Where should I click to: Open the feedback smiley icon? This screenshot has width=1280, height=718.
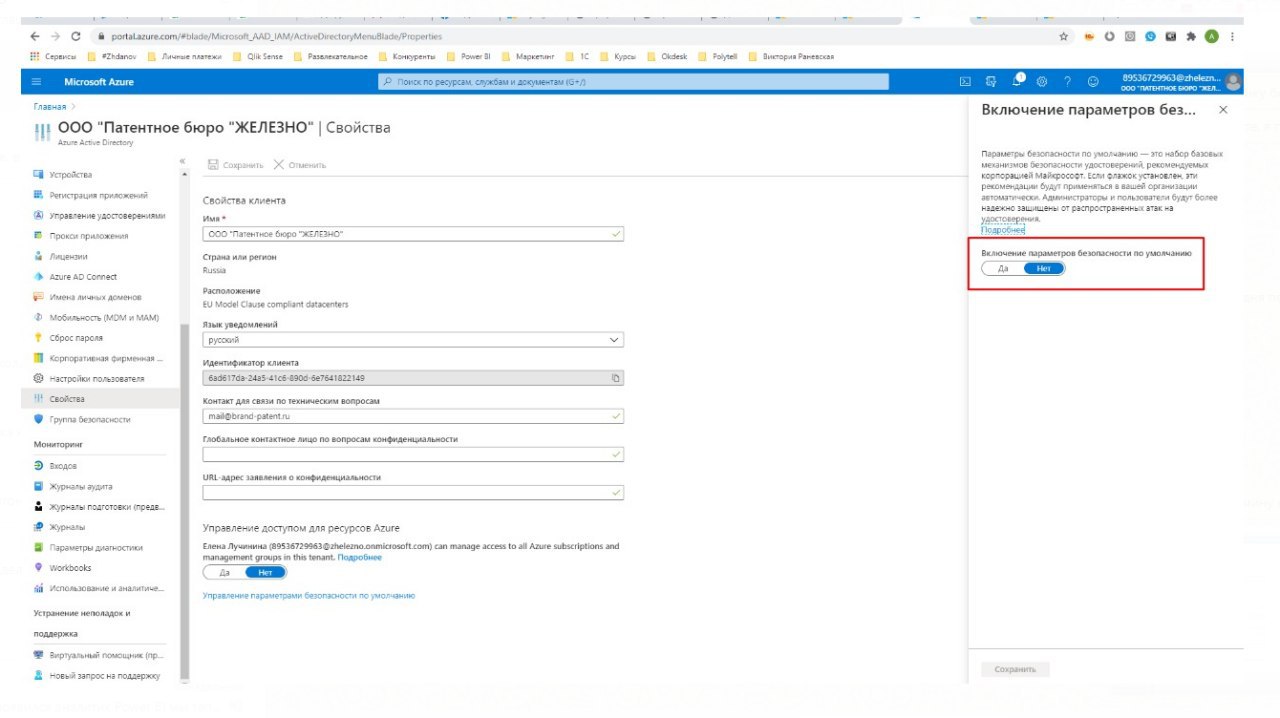point(1093,82)
